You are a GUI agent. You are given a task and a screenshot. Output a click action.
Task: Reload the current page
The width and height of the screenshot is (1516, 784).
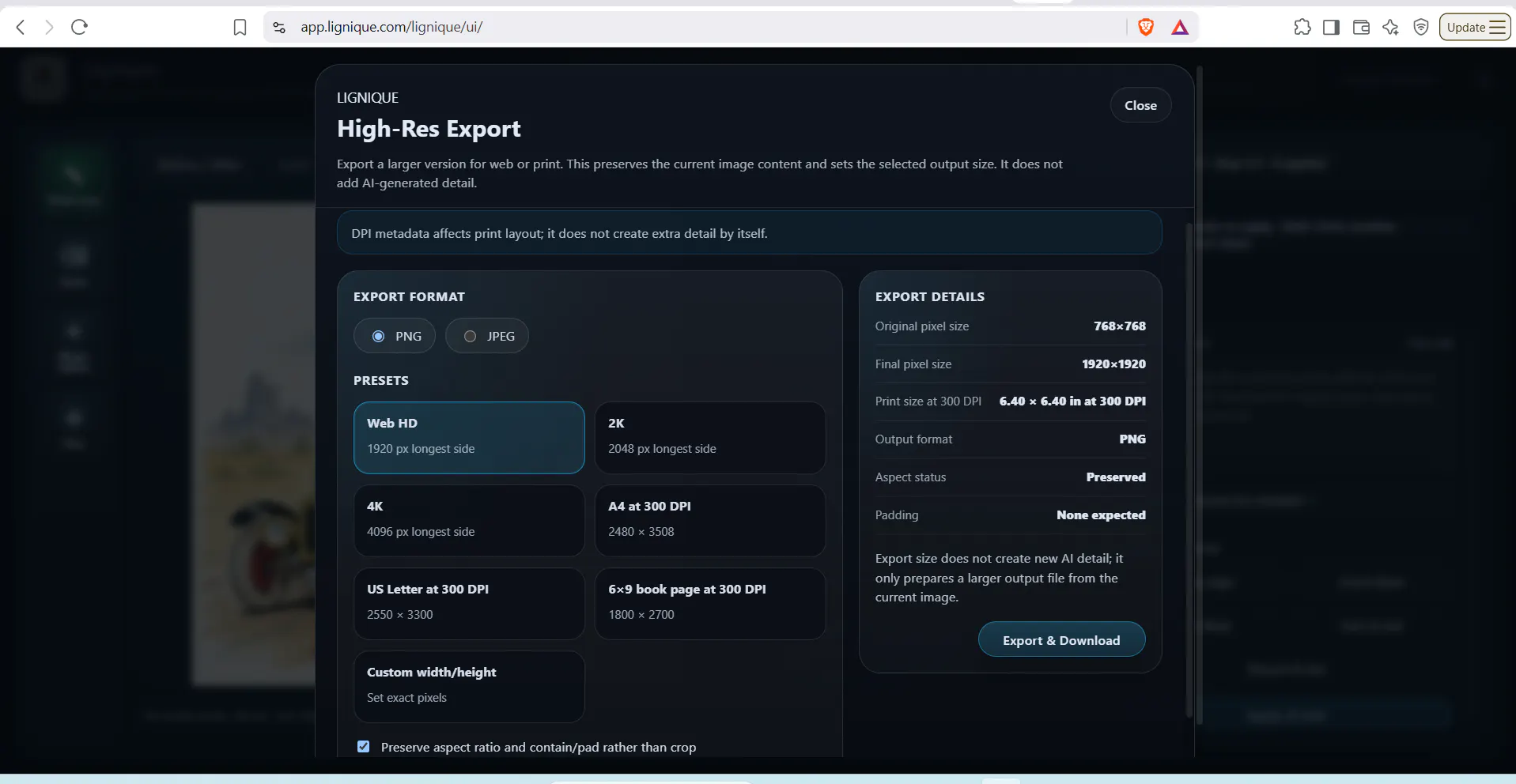tap(79, 28)
